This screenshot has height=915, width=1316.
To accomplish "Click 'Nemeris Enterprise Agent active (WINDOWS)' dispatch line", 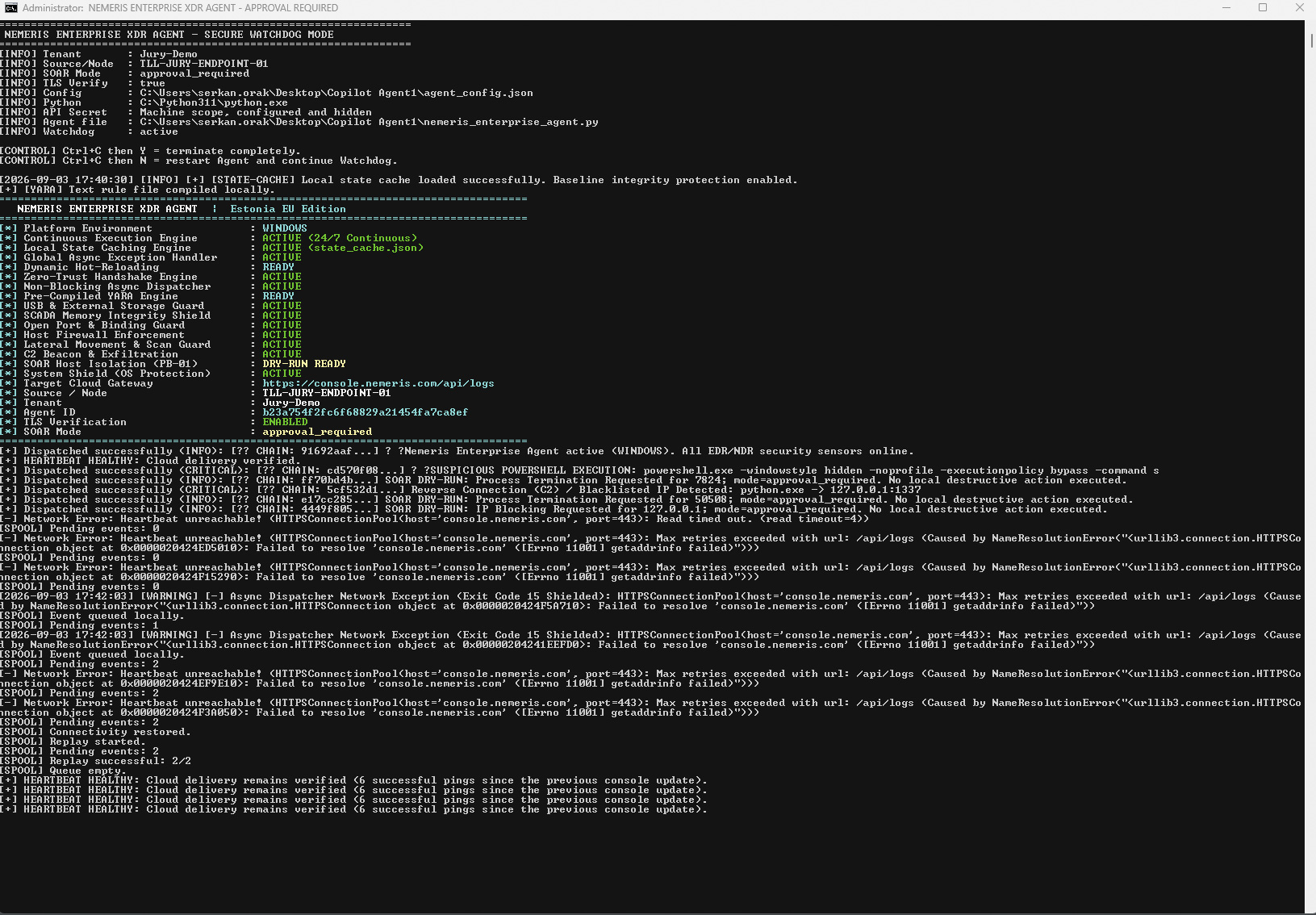I will point(457,451).
